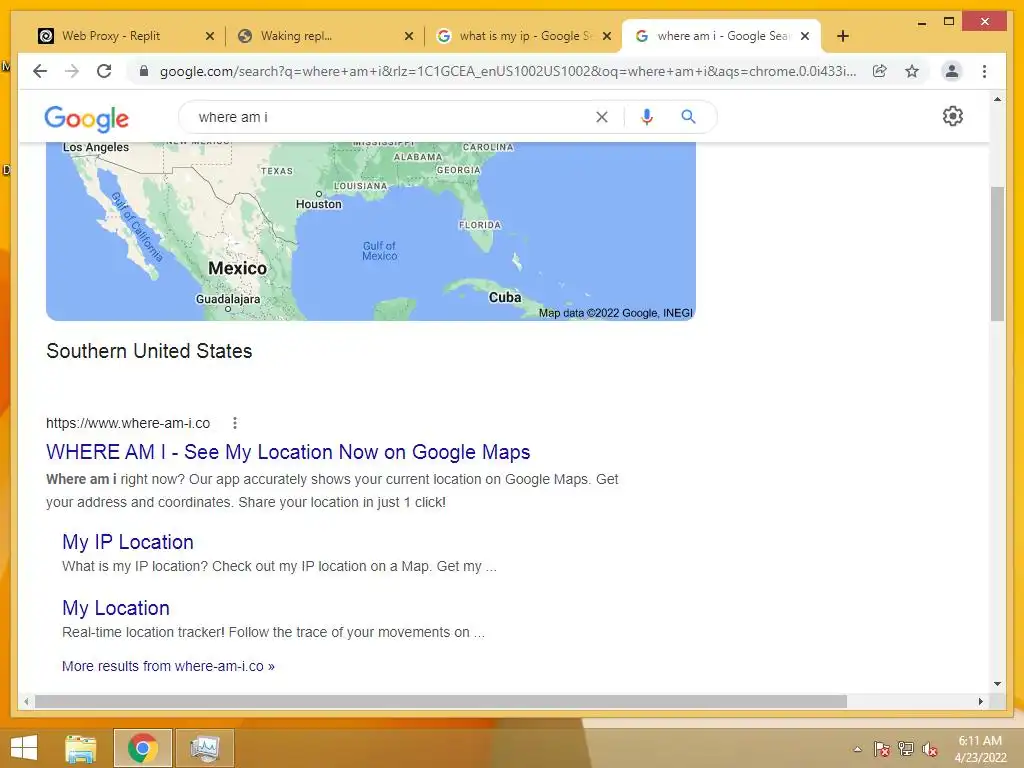The image size is (1024, 768).
Task: Click the location map of Mexico region
Action: 371,231
